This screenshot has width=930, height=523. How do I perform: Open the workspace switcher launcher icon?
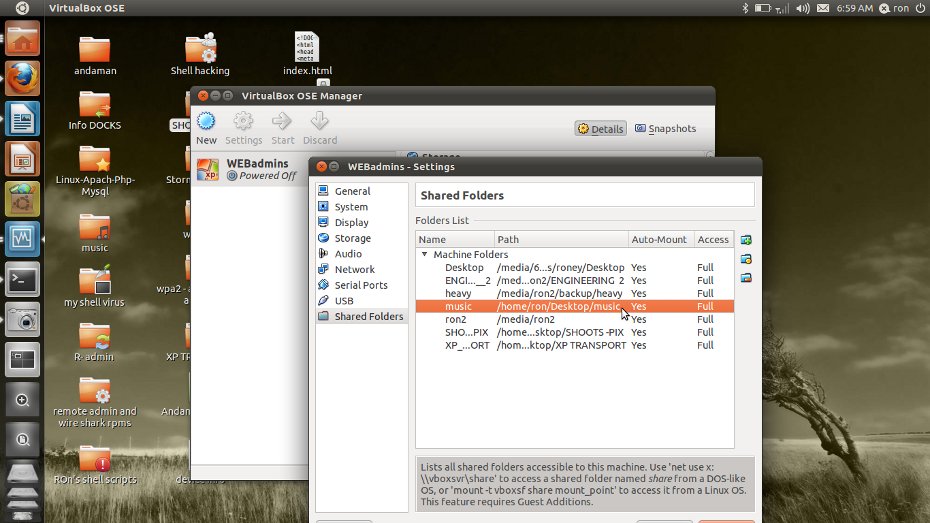[23, 359]
